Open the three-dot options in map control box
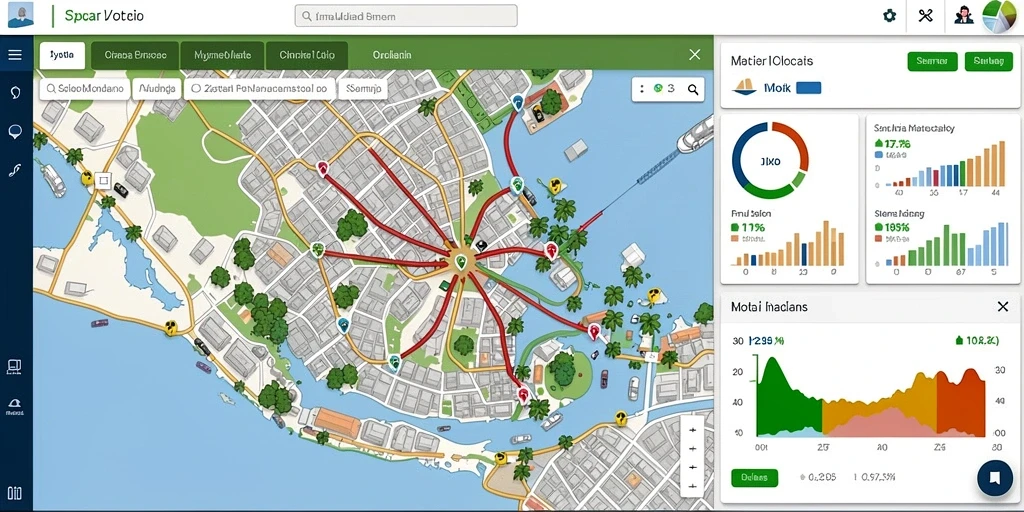 click(642, 89)
